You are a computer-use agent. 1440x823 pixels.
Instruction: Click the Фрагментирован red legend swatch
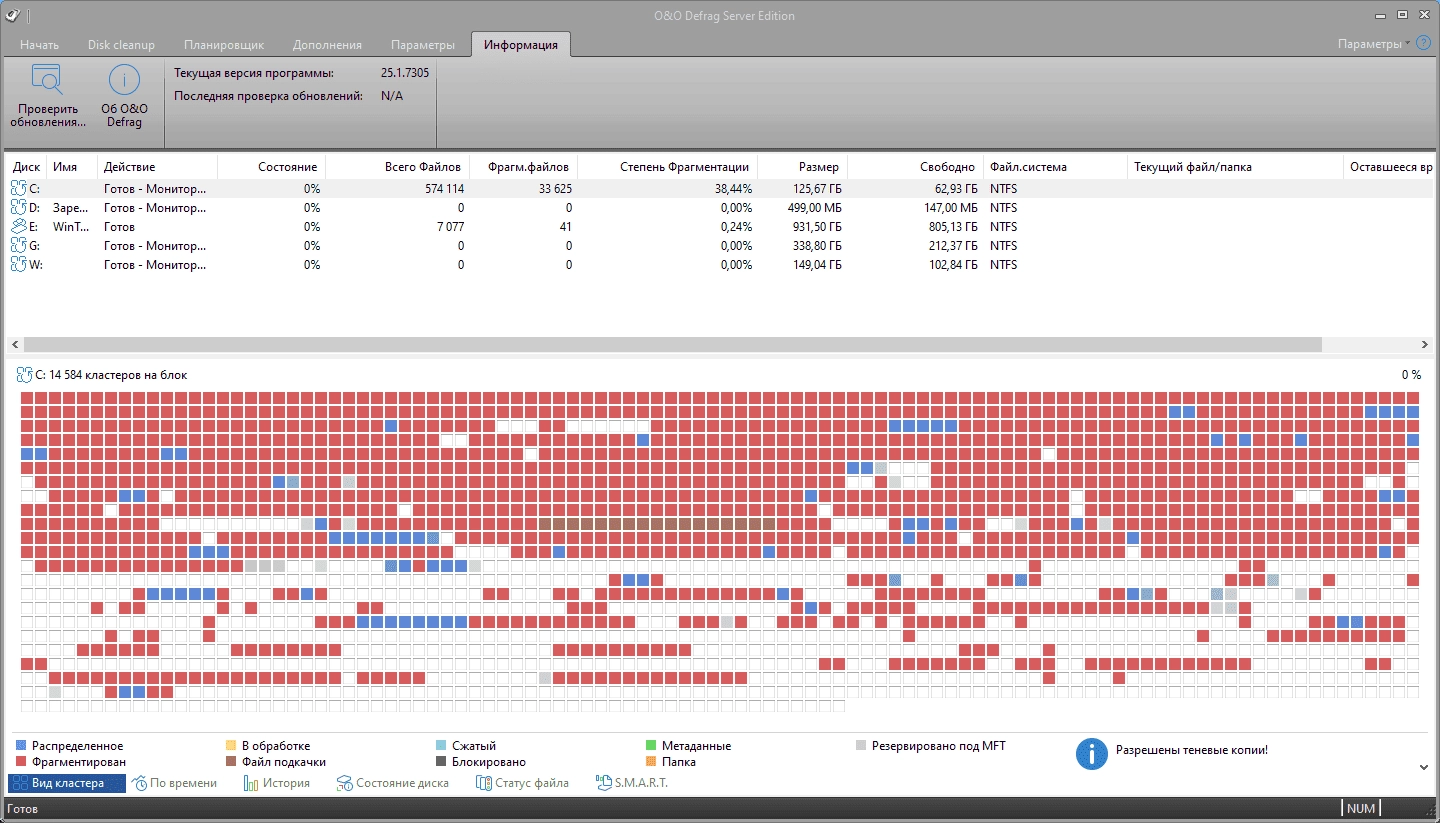[x=21, y=762]
